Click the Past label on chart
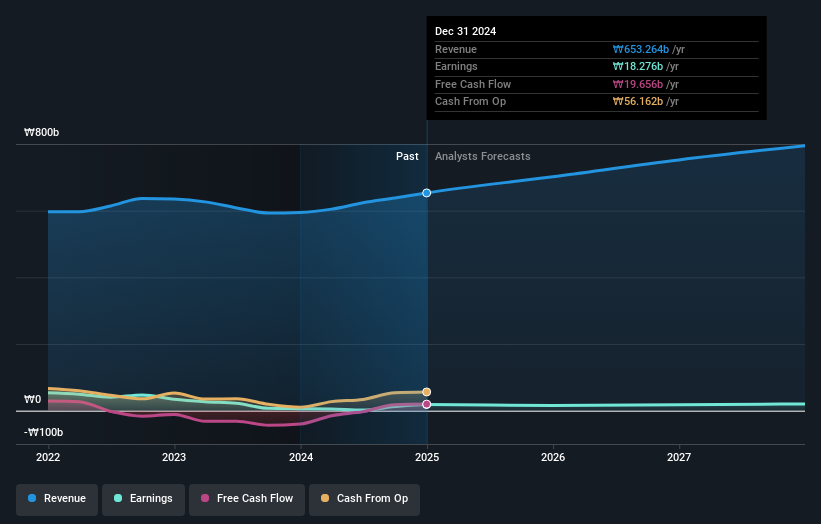821x524 pixels. (407, 157)
